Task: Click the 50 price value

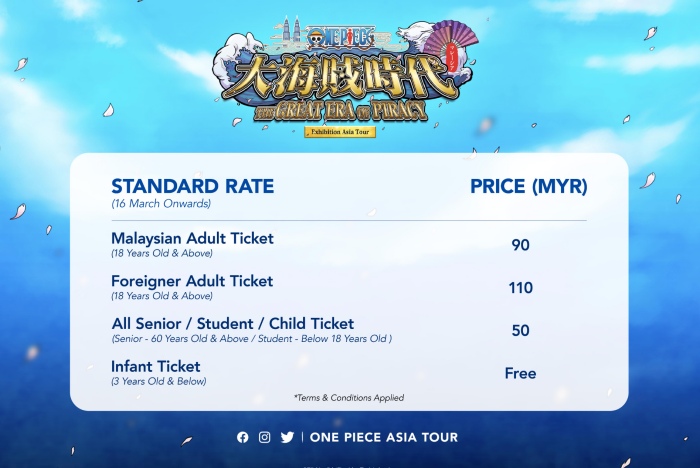Action: pyautogui.click(x=521, y=330)
